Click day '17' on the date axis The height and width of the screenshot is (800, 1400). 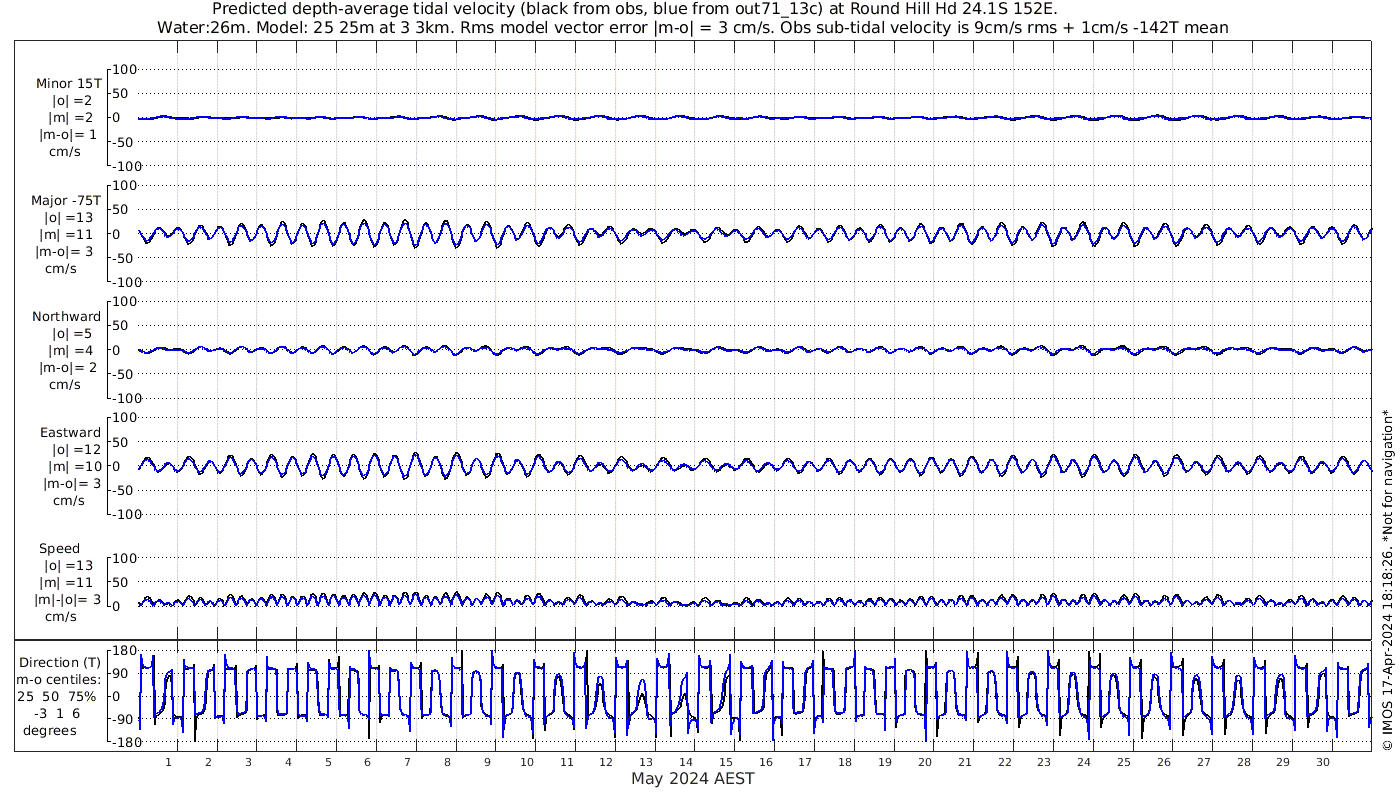tap(805, 762)
